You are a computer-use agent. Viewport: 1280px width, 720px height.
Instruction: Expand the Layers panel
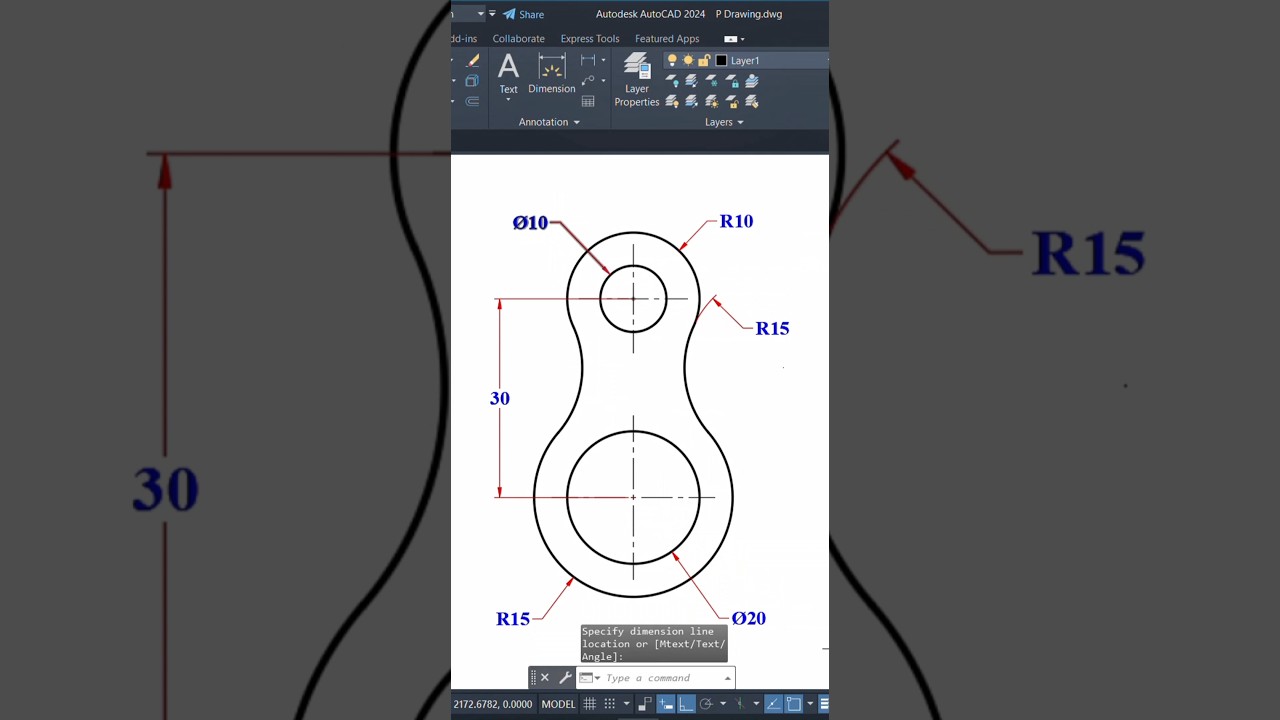[724, 122]
